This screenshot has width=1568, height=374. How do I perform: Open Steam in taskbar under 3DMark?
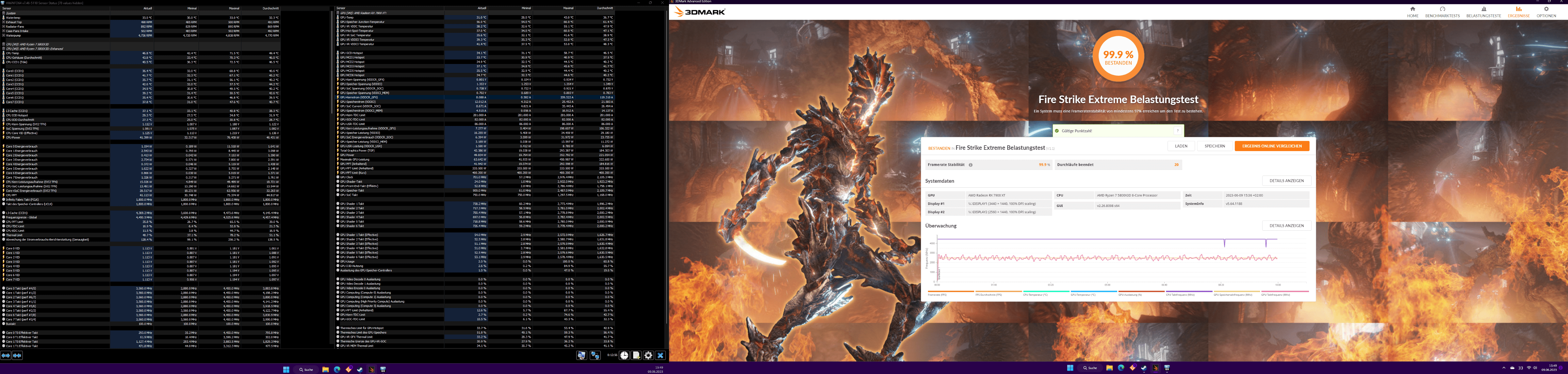coord(1144,368)
